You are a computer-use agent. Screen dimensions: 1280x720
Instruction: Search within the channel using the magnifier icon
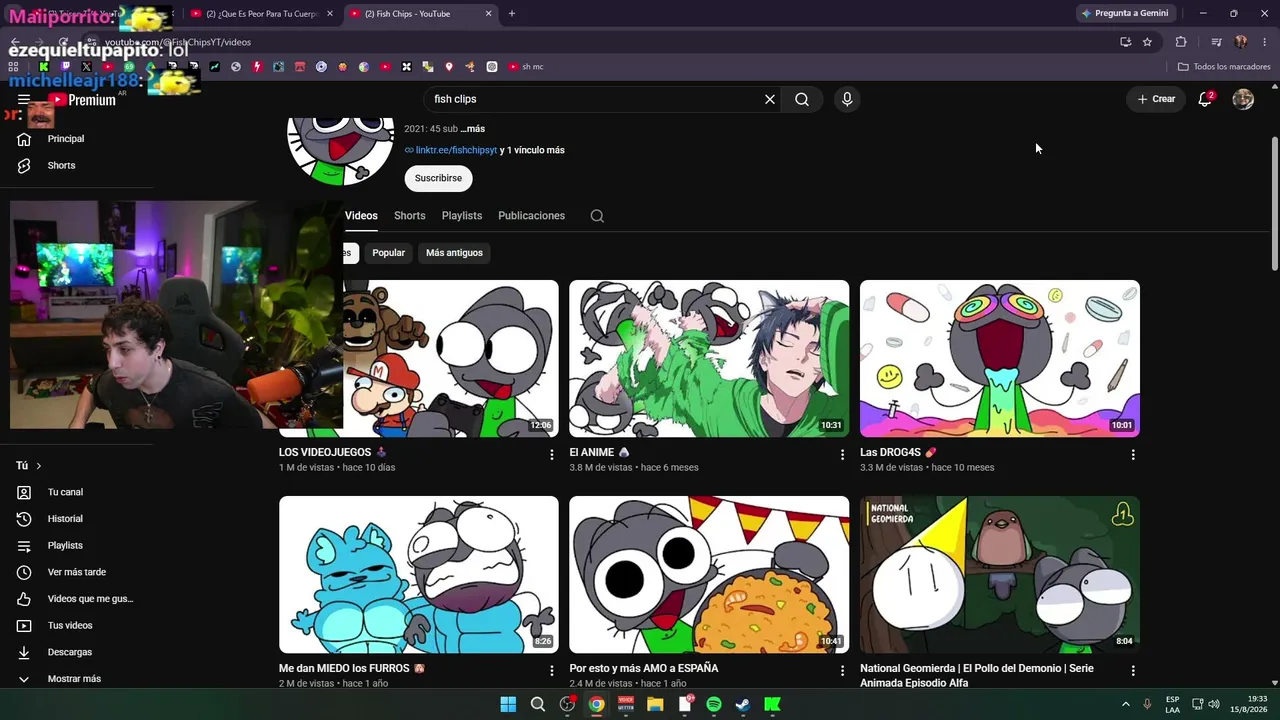pos(597,216)
